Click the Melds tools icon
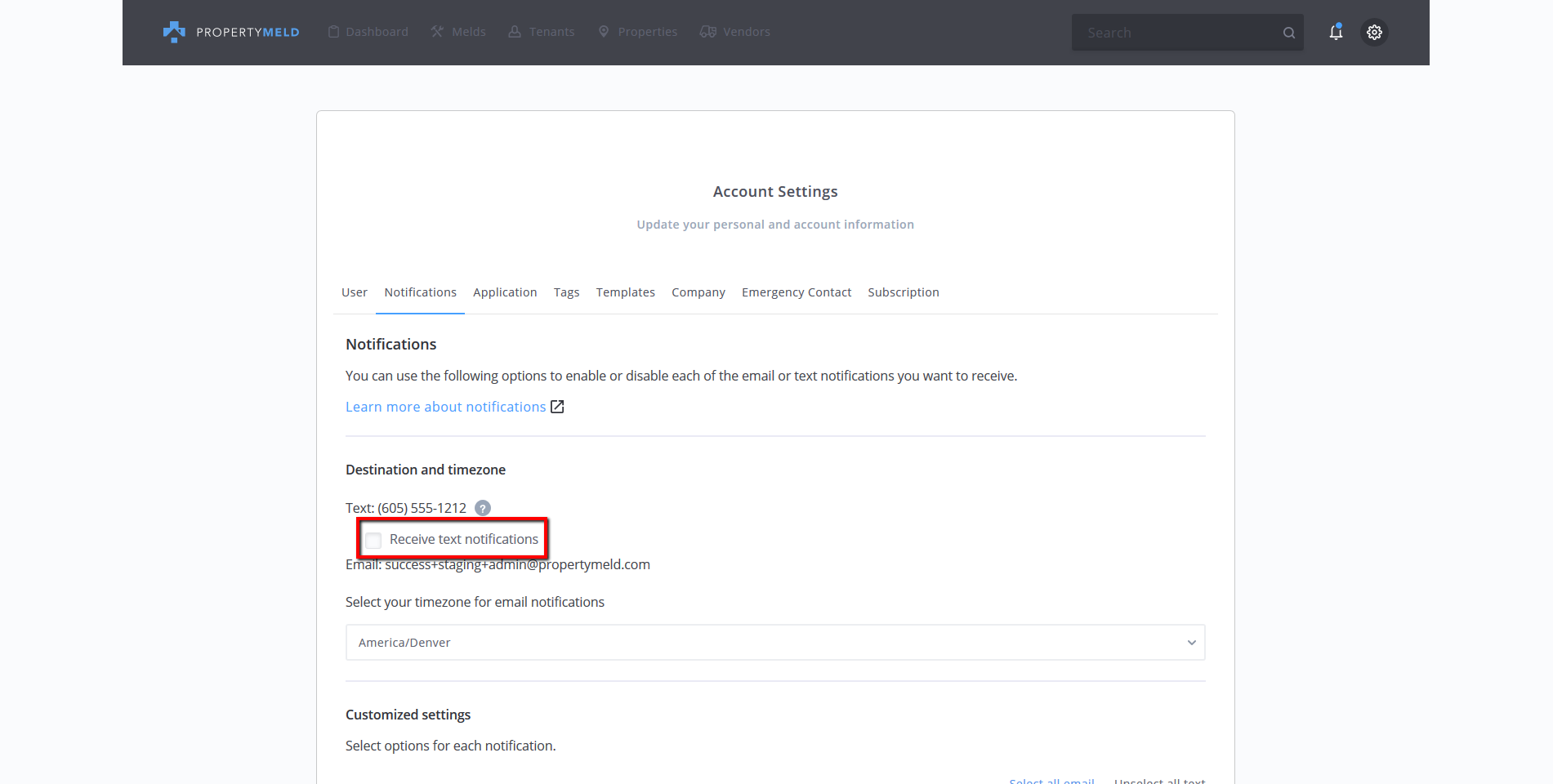Screen dimensions: 1553x784 437,32
